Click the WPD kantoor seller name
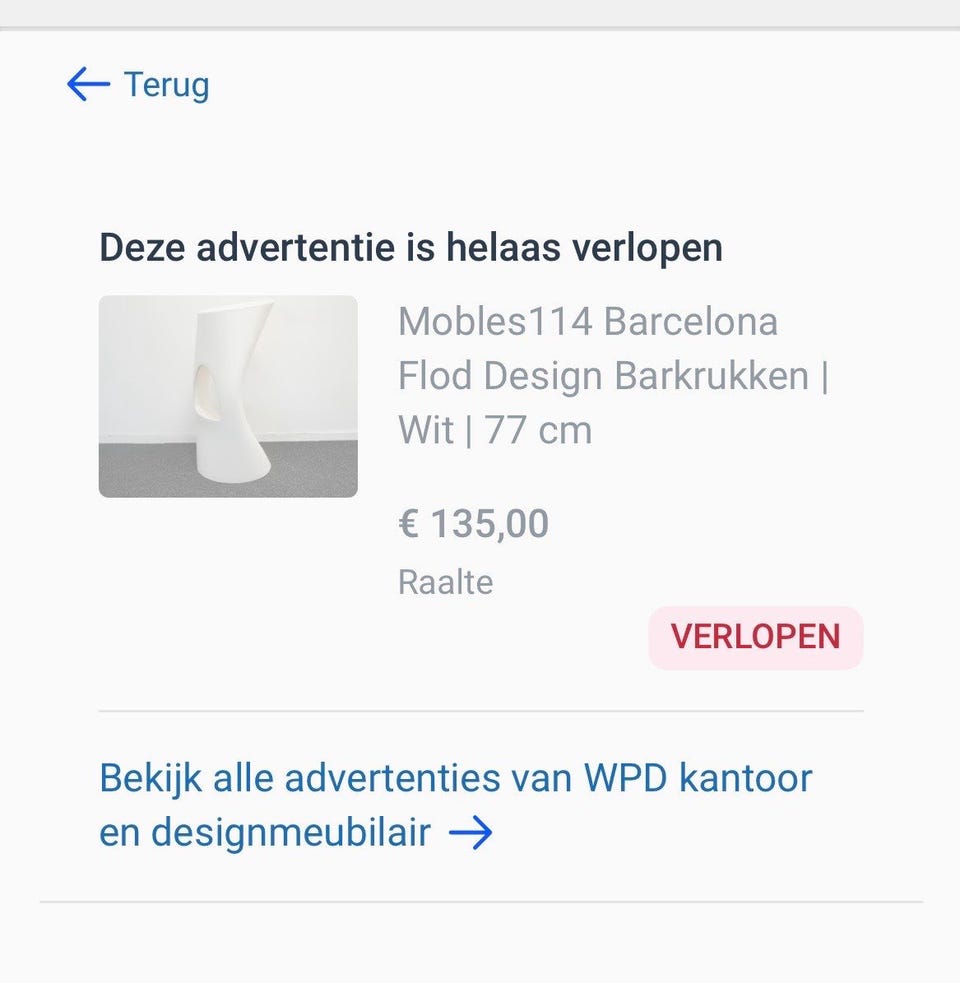Viewport: 960px width, 983px height. point(698,779)
